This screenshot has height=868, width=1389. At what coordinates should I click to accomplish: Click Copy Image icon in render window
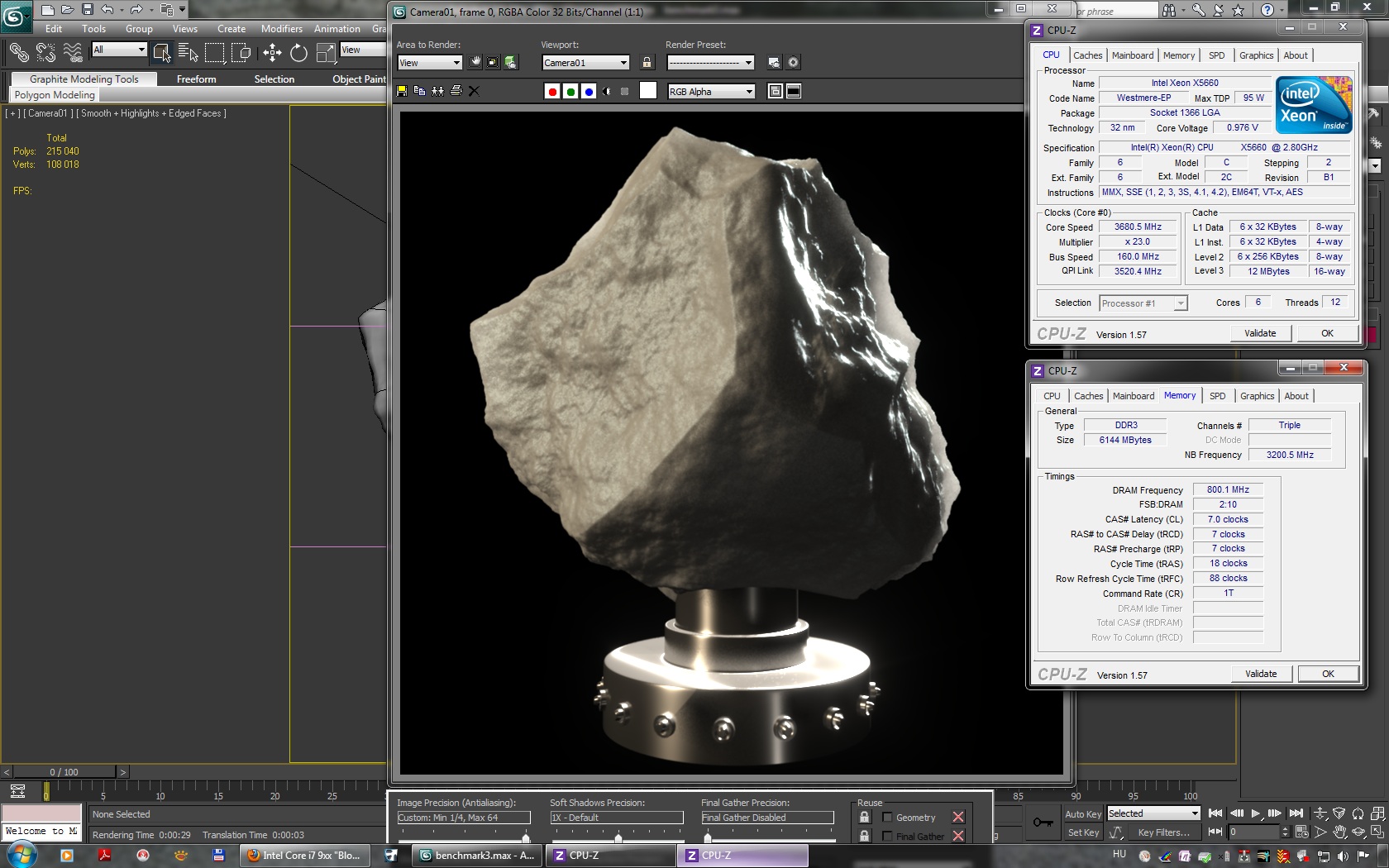pos(420,91)
